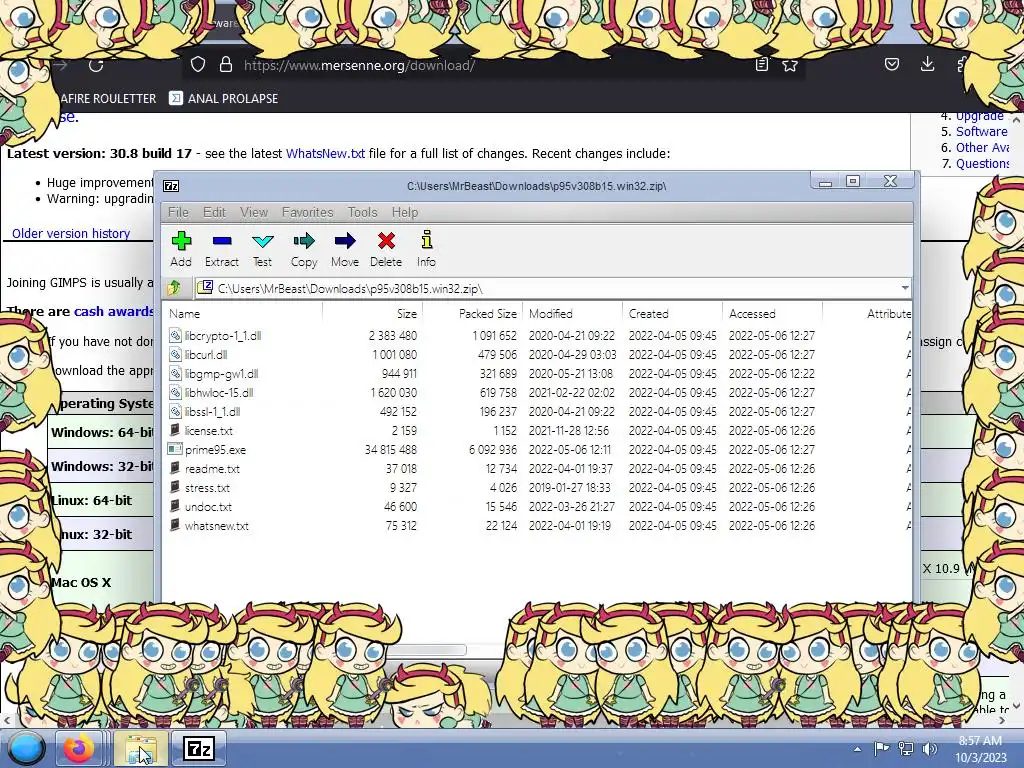Sort by the Accessed column header

[773, 313]
